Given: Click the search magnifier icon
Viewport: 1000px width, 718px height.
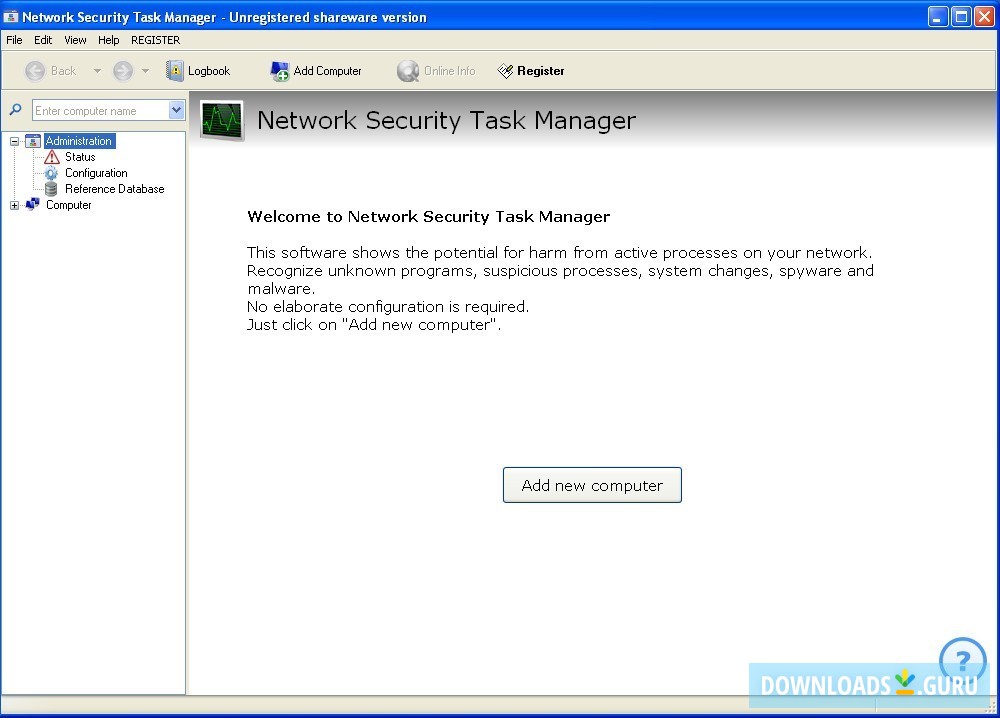Looking at the screenshot, I should [15, 110].
